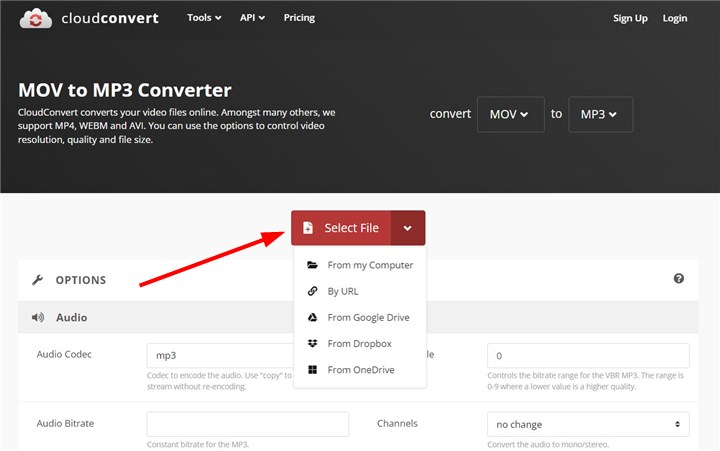Click the chain link URL icon

pyautogui.click(x=312, y=291)
